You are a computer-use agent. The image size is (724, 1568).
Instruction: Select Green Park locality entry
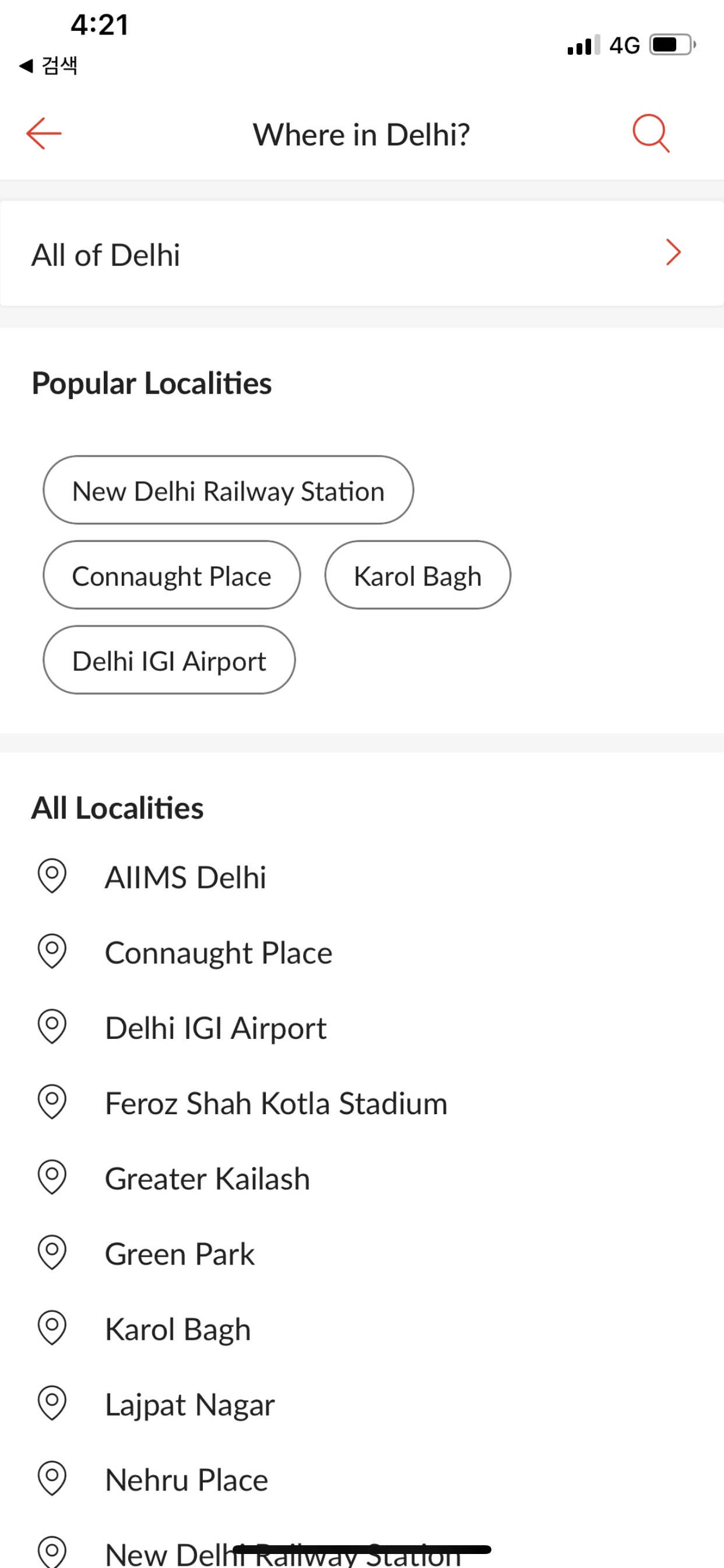(x=180, y=1255)
